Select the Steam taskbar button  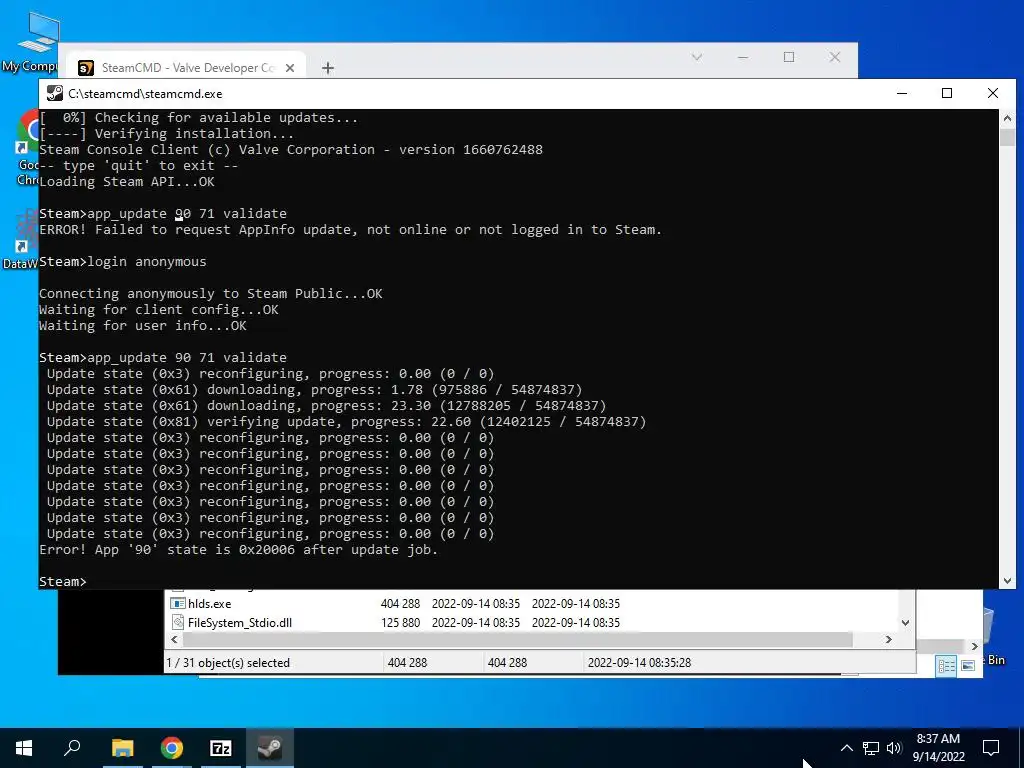tap(270, 748)
